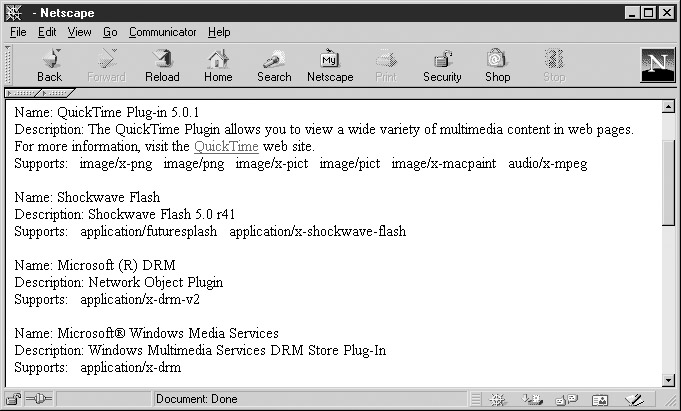Go to the Home page

[218, 65]
